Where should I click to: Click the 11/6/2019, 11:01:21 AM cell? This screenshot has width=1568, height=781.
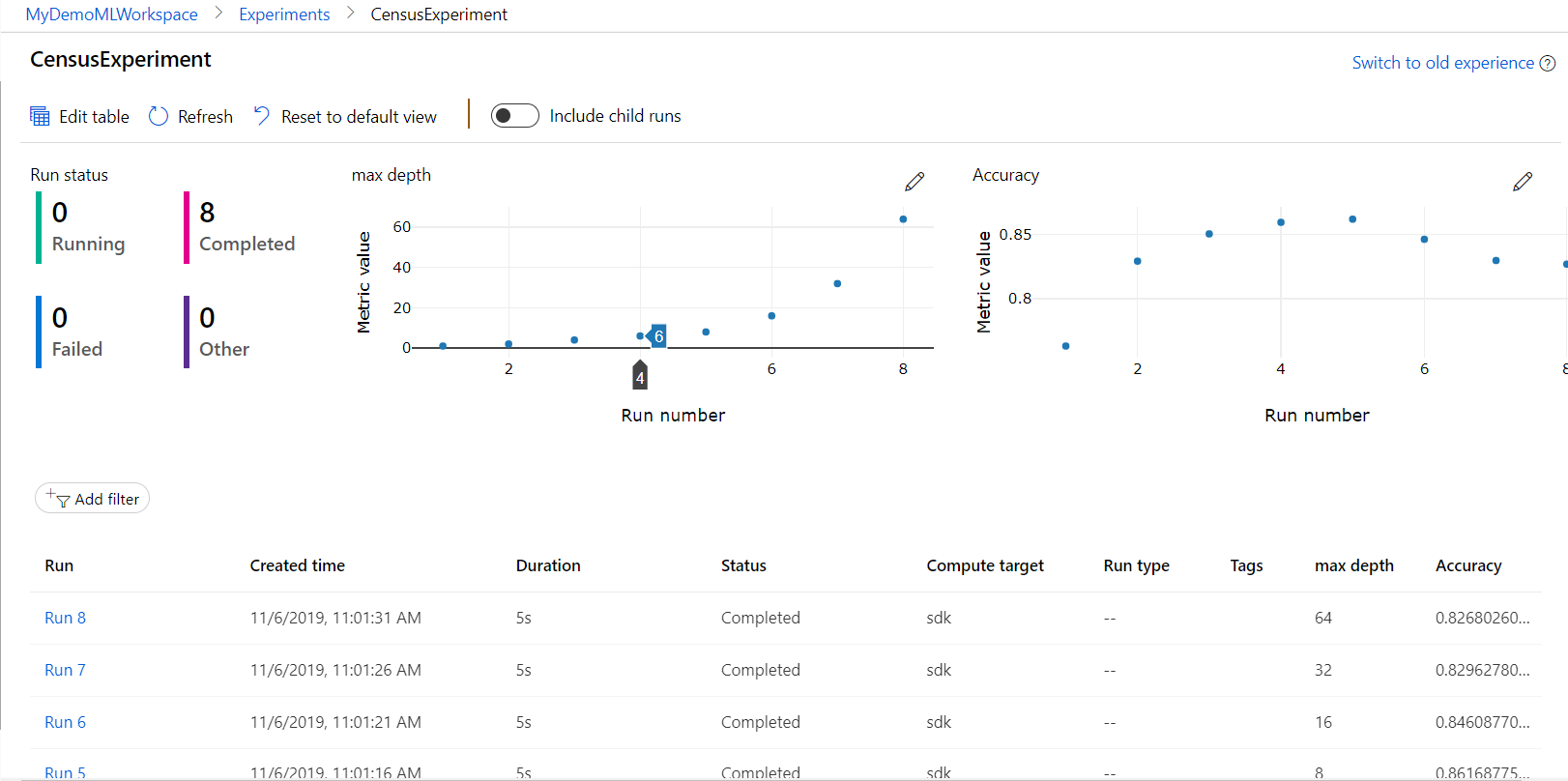click(x=335, y=722)
